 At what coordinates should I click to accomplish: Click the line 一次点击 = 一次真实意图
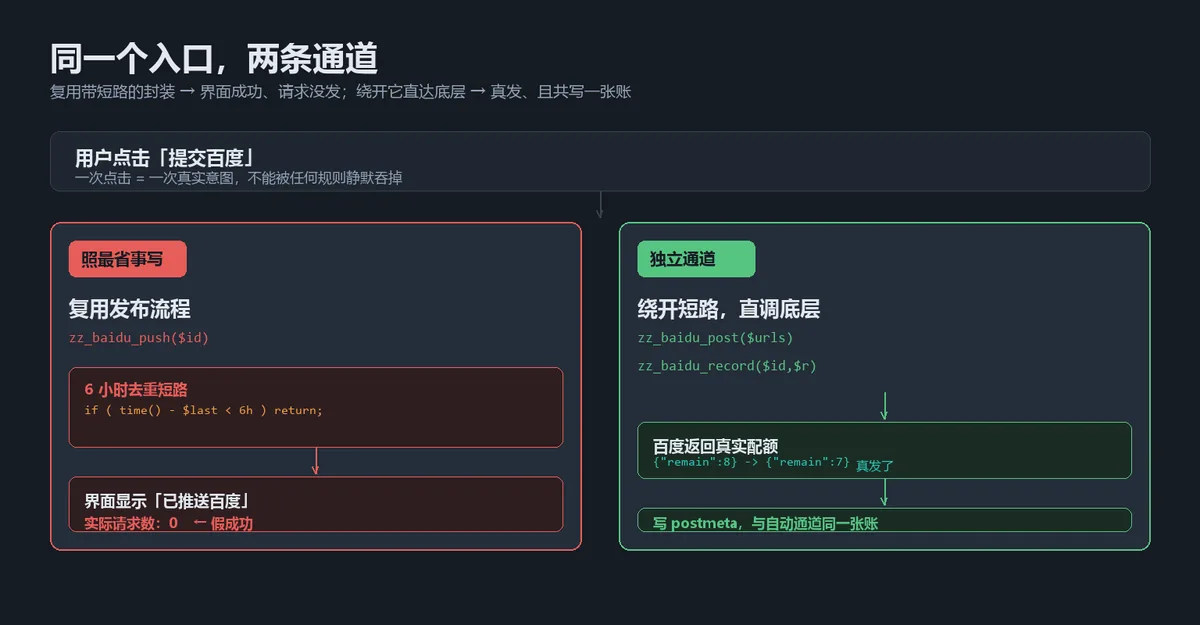tap(238, 177)
